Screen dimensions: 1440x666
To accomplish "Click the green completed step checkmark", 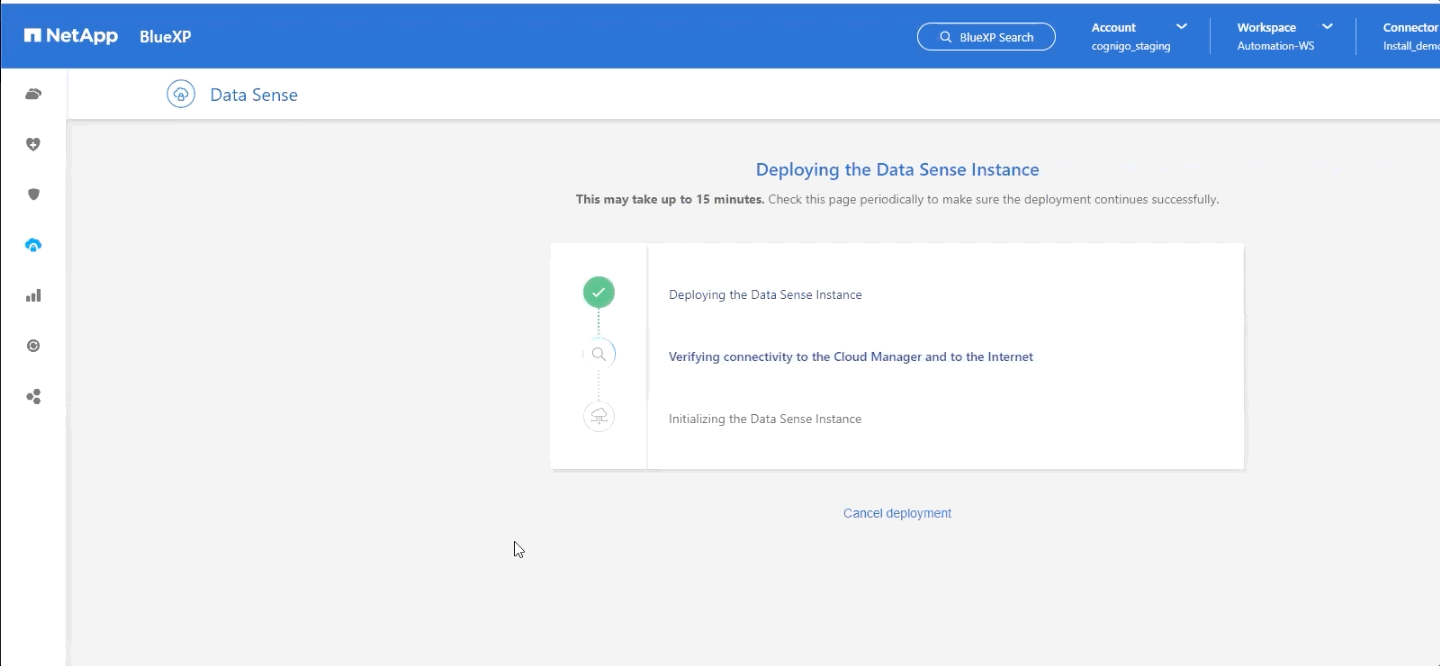I will tap(599, 293).
